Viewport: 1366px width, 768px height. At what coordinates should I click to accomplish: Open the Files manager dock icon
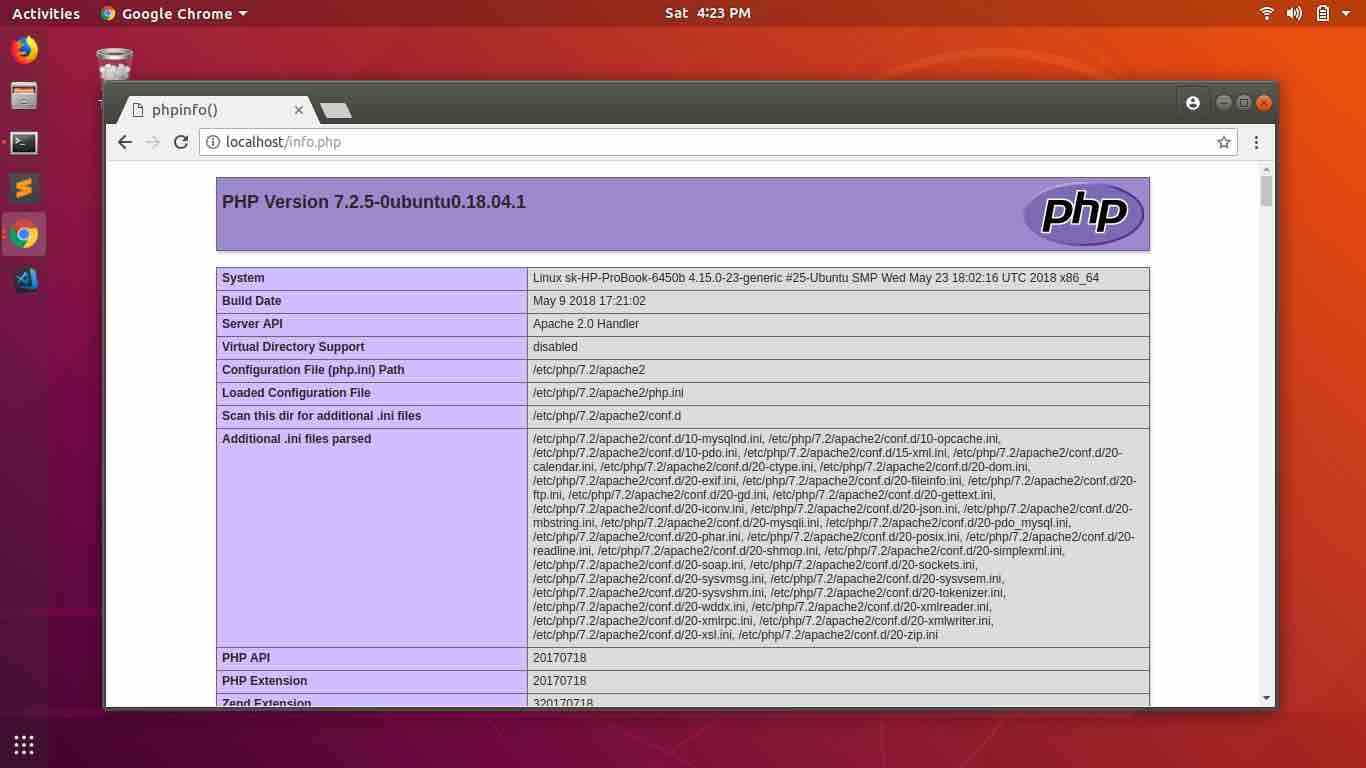pos(24,96)
